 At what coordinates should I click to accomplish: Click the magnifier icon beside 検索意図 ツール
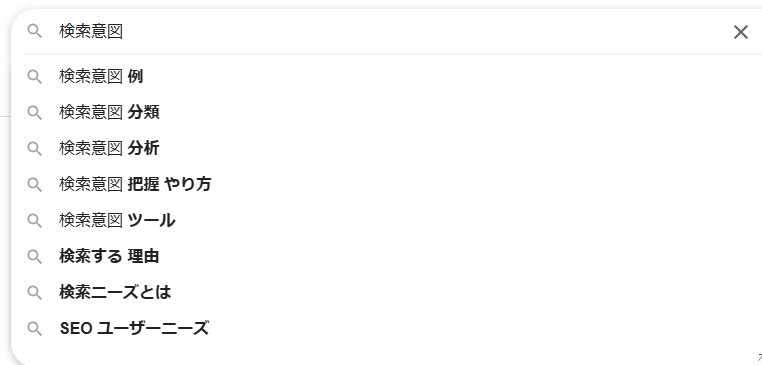tap(35, 221)
